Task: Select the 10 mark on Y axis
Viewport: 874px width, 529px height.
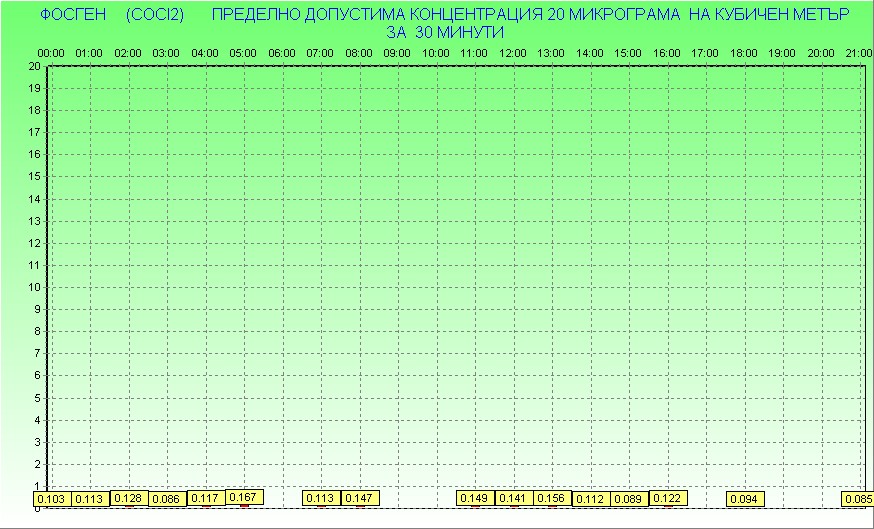Action: (x=34, y=287)
